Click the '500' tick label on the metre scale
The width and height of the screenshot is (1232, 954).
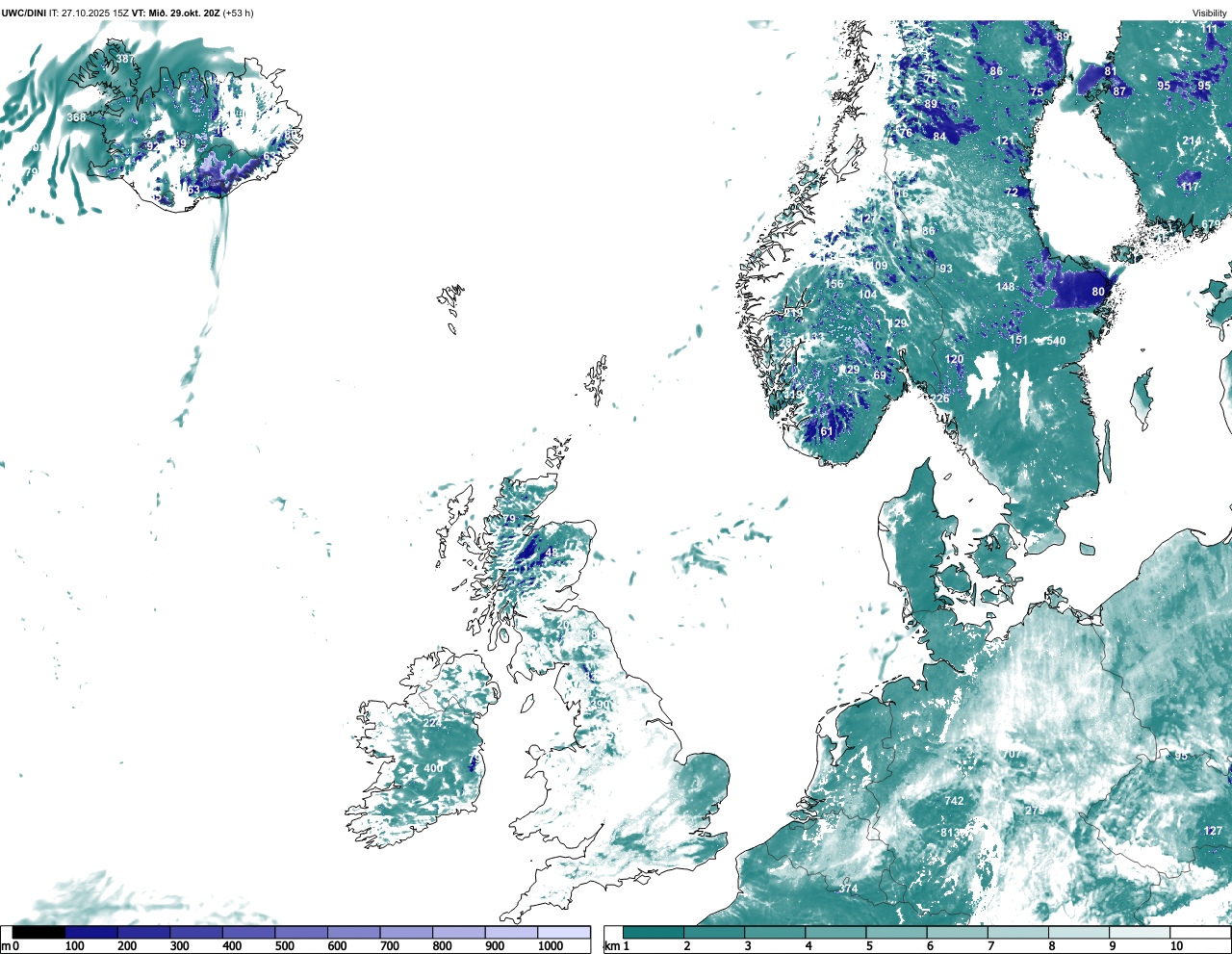(x=285, y=946)
